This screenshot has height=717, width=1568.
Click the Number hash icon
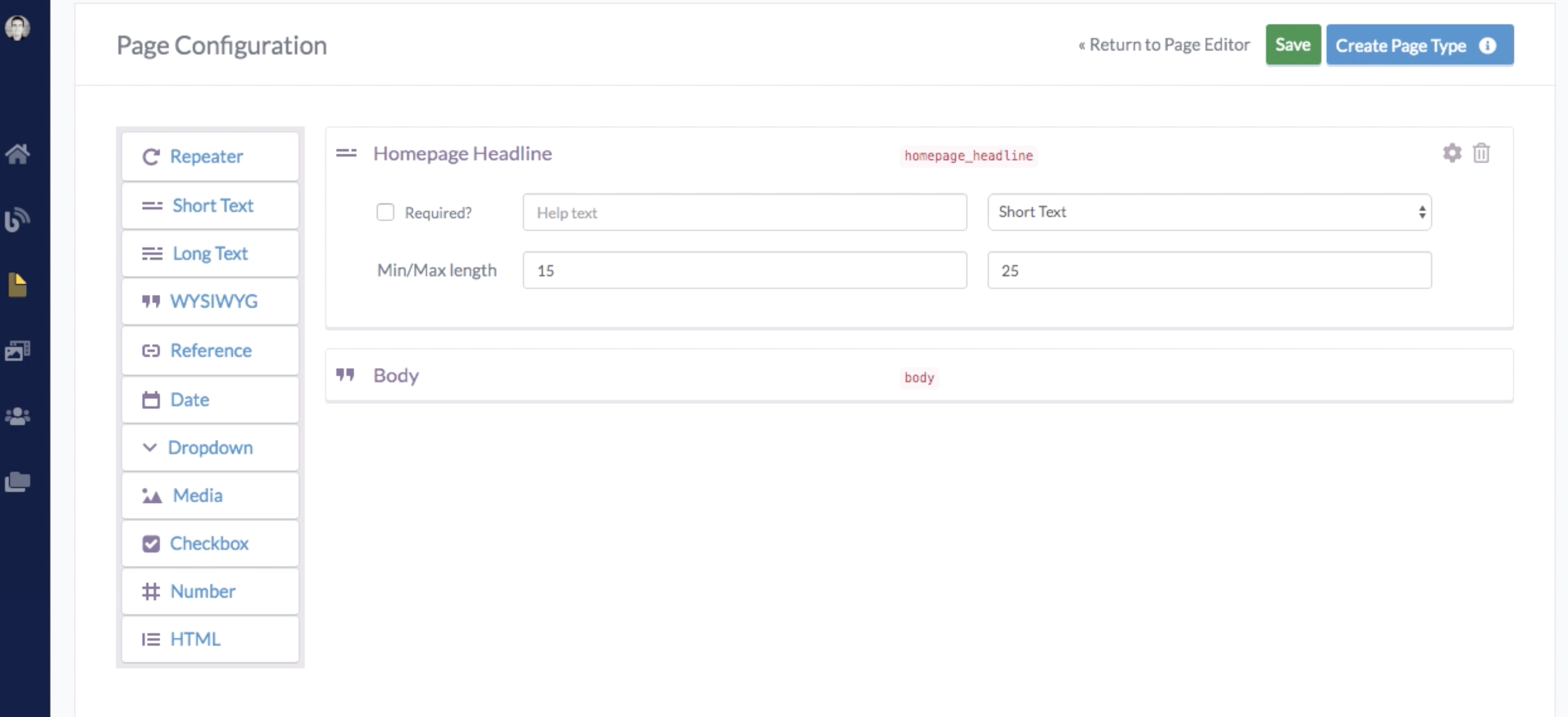coord(151,591)
